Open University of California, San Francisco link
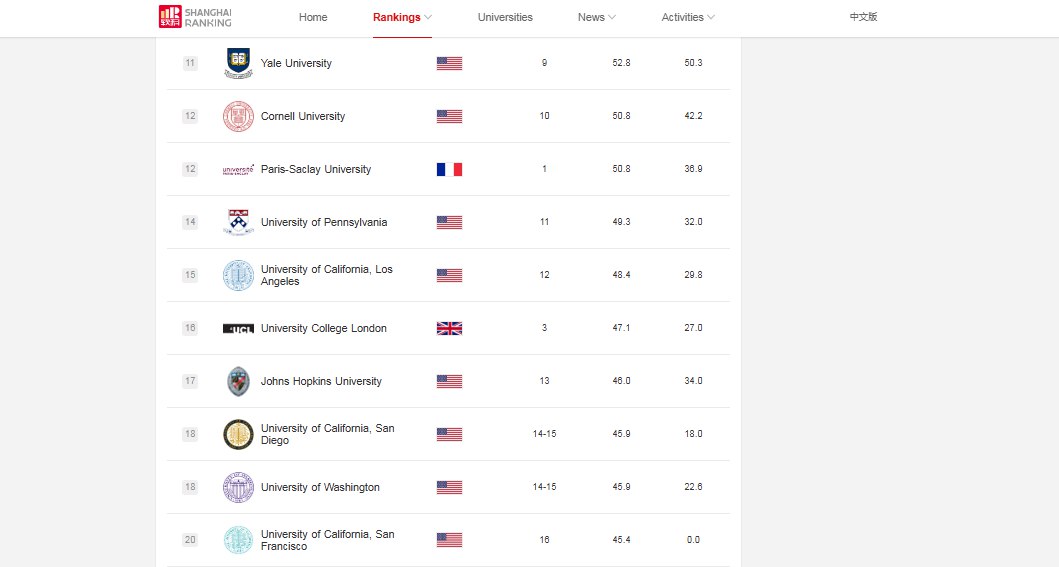The width and height of the screenshot is (1059, 567). 328,540
